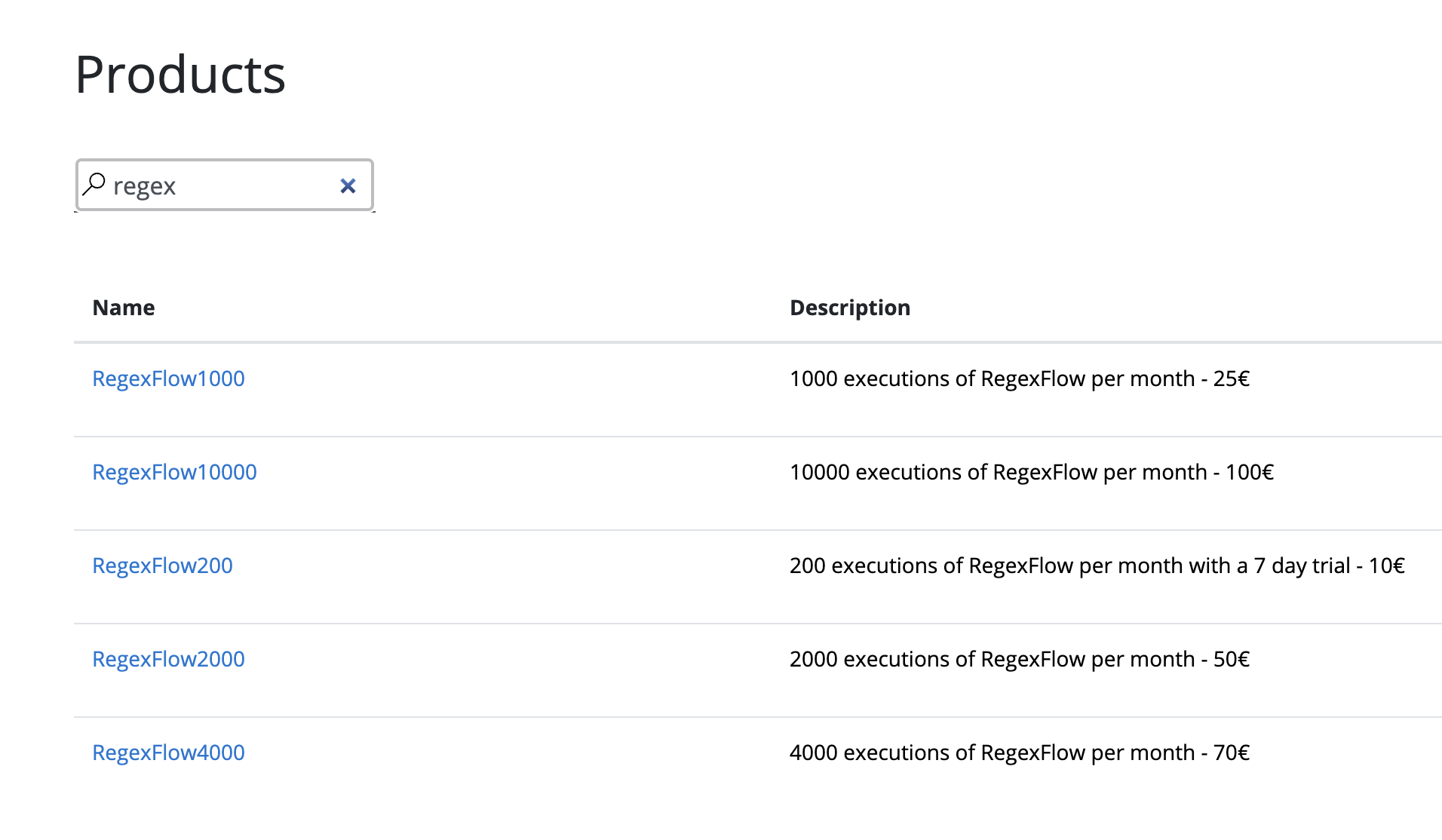Click the Products page heading

(x=180, y=75)
